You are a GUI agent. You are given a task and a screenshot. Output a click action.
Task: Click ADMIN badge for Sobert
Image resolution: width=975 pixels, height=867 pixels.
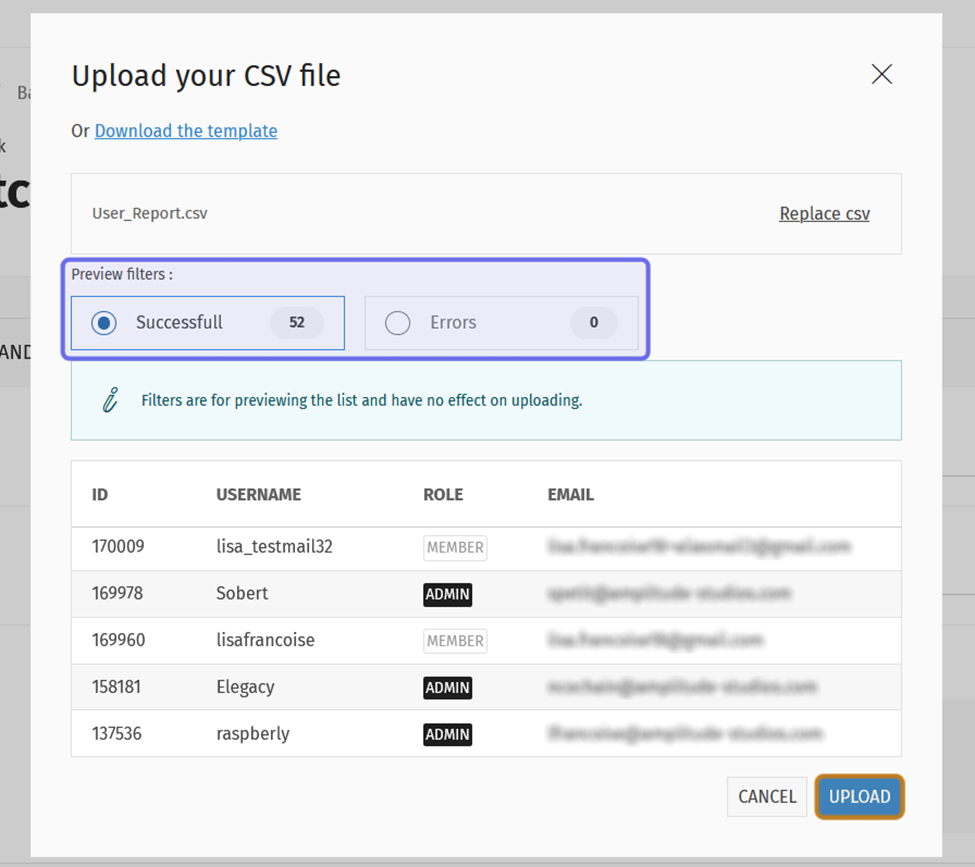(448, 595)
